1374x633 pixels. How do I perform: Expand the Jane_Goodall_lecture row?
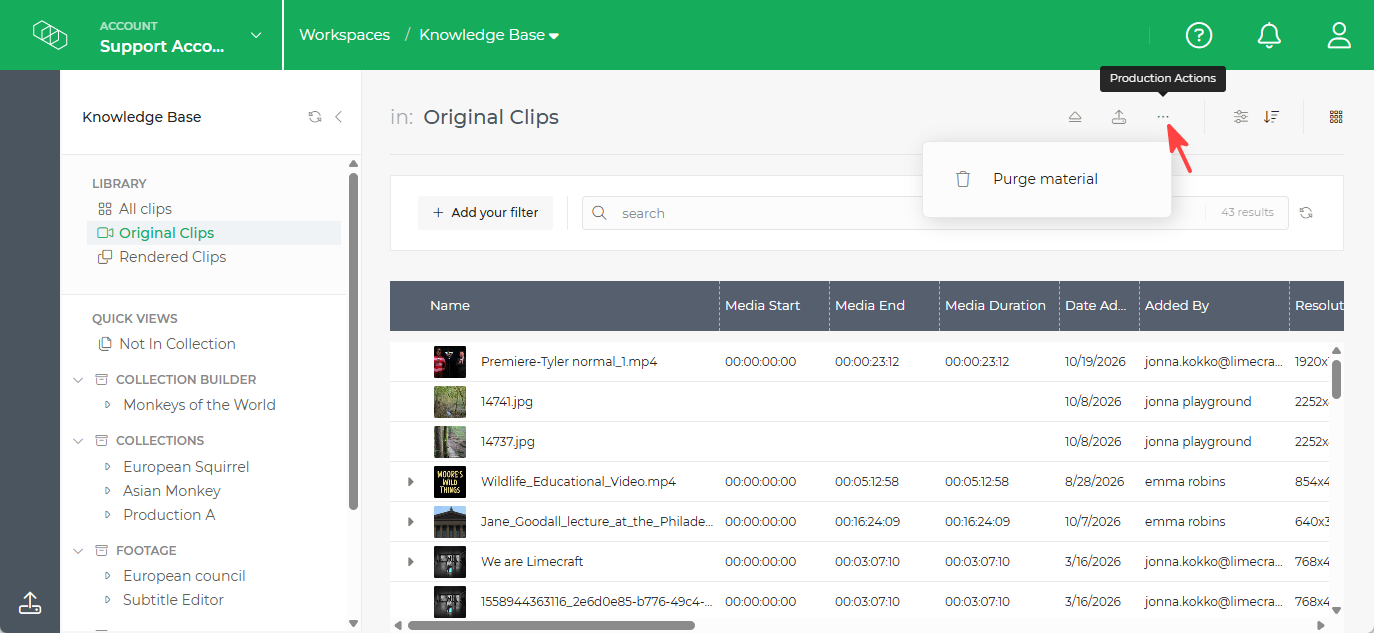tap(411, 522)
